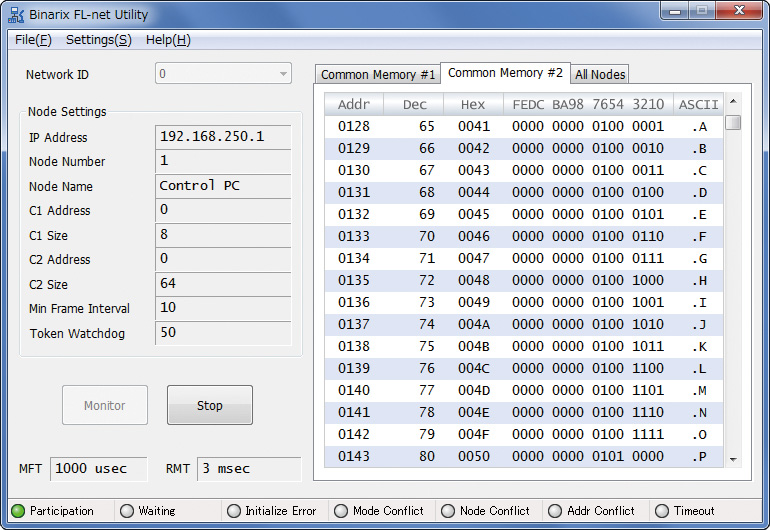Select the row with address 0140
770x530 pixels.
coord(523,391)
